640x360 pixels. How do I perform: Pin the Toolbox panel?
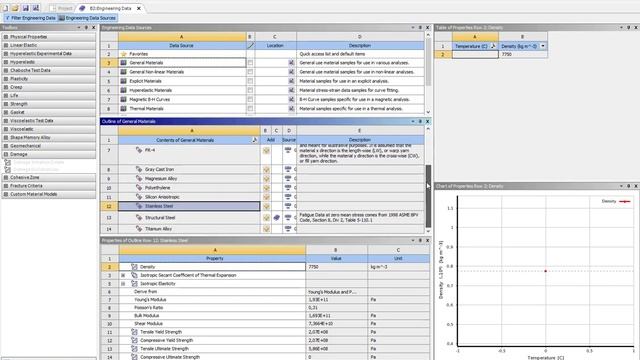coord(86,27)
